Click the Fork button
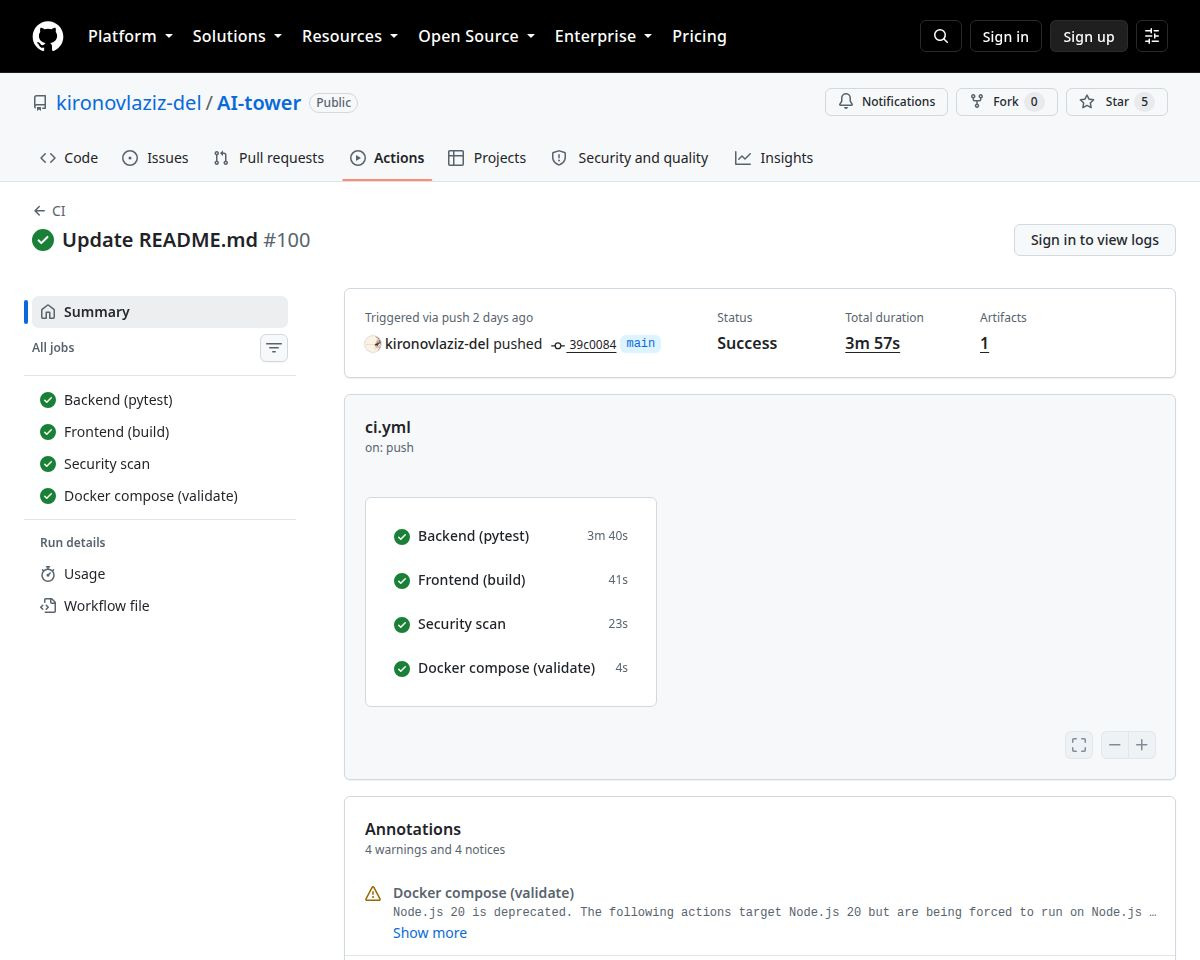1200x960 pixels. pos(1007,102)
